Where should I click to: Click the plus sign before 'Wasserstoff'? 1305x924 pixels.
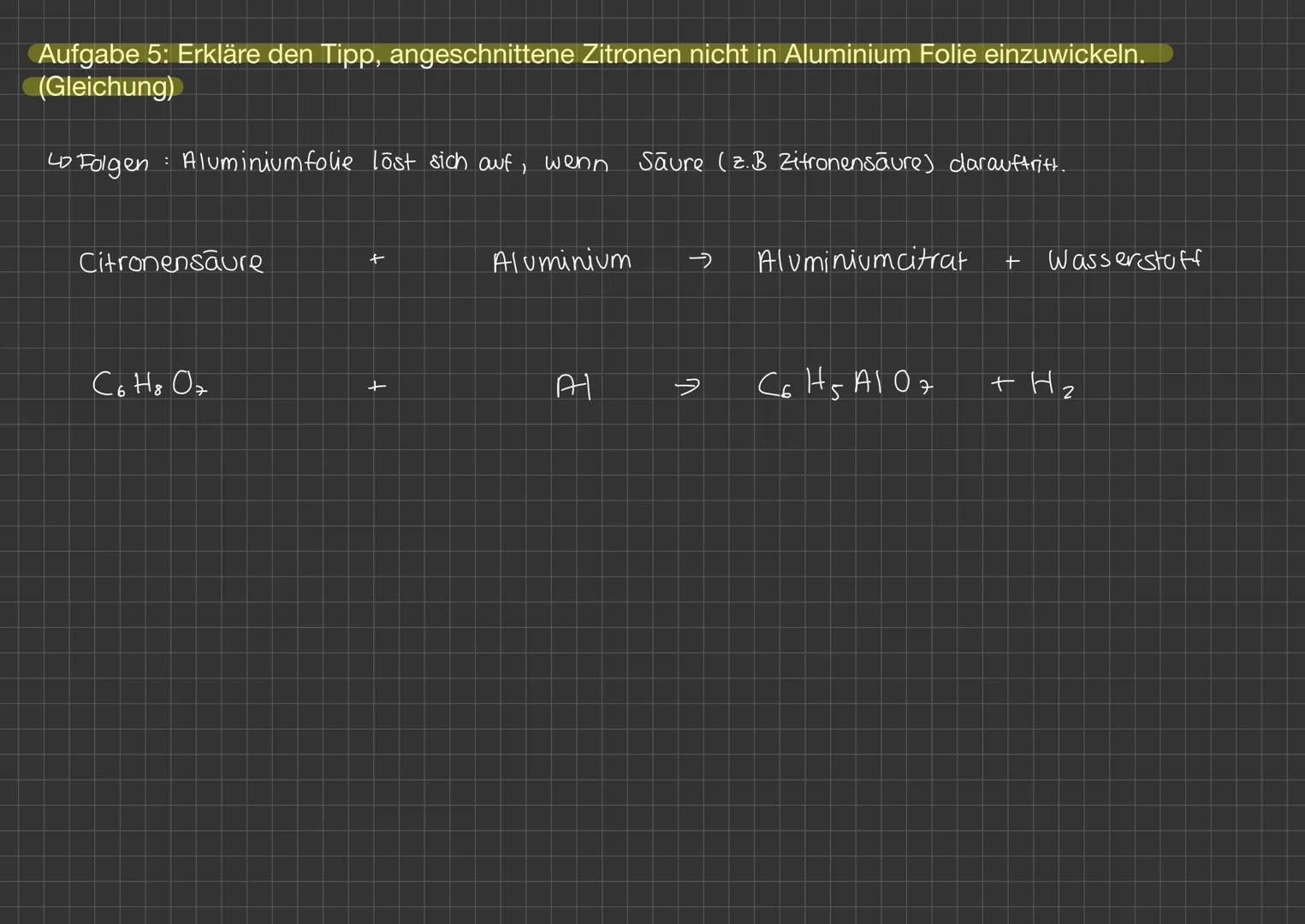(x=1012, y=263)
